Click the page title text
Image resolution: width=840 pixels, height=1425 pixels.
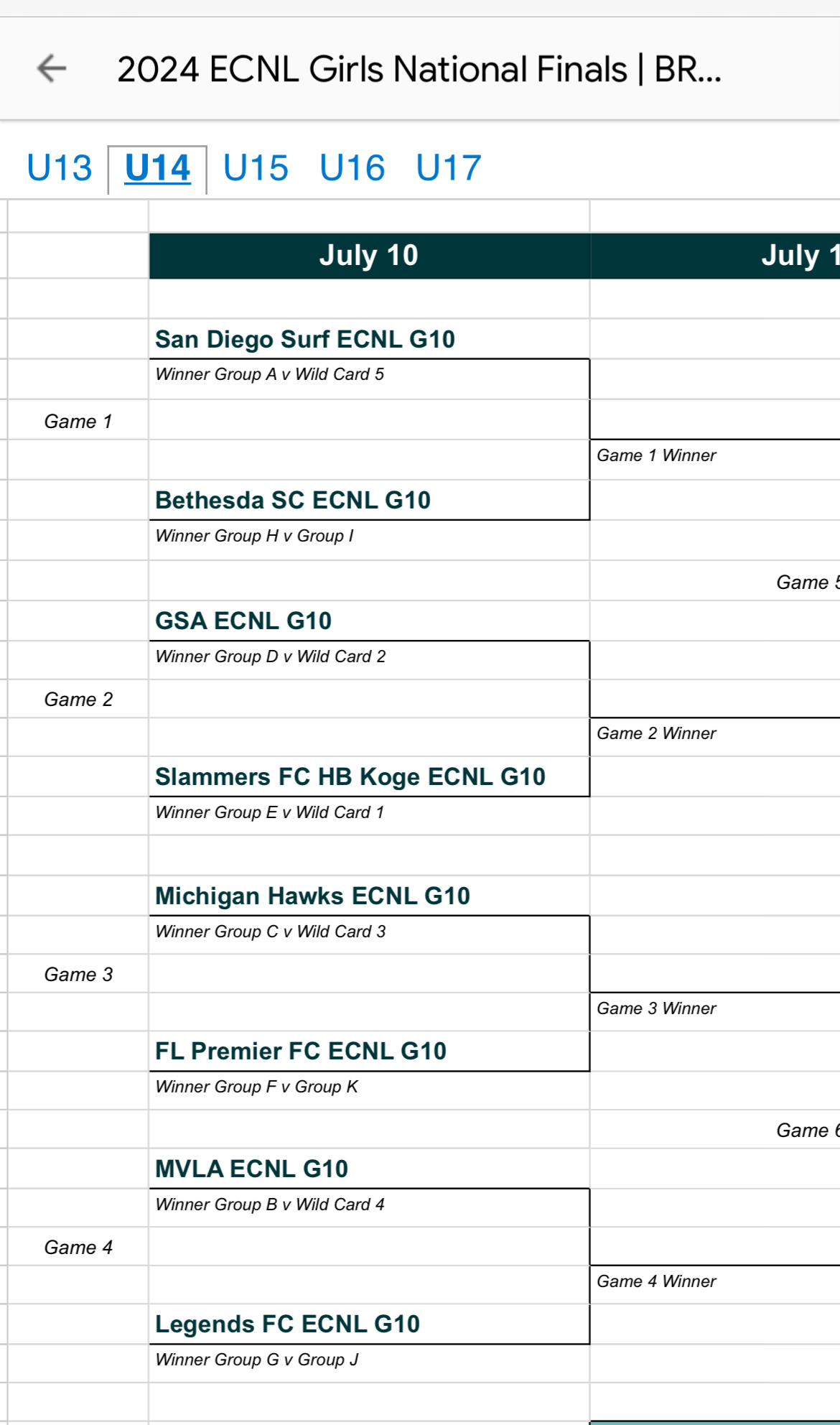[x=419, y=70]
